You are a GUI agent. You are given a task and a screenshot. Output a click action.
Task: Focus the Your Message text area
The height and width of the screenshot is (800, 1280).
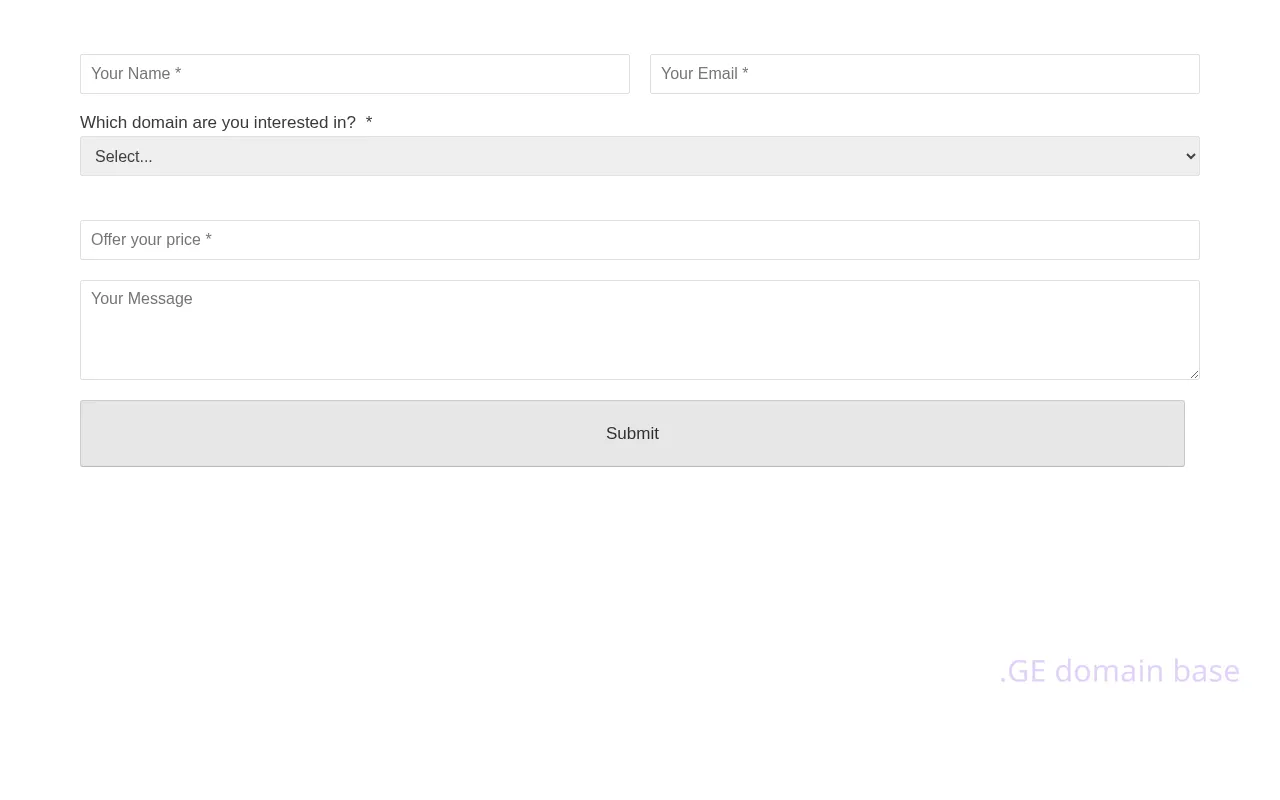click(640, 330)
